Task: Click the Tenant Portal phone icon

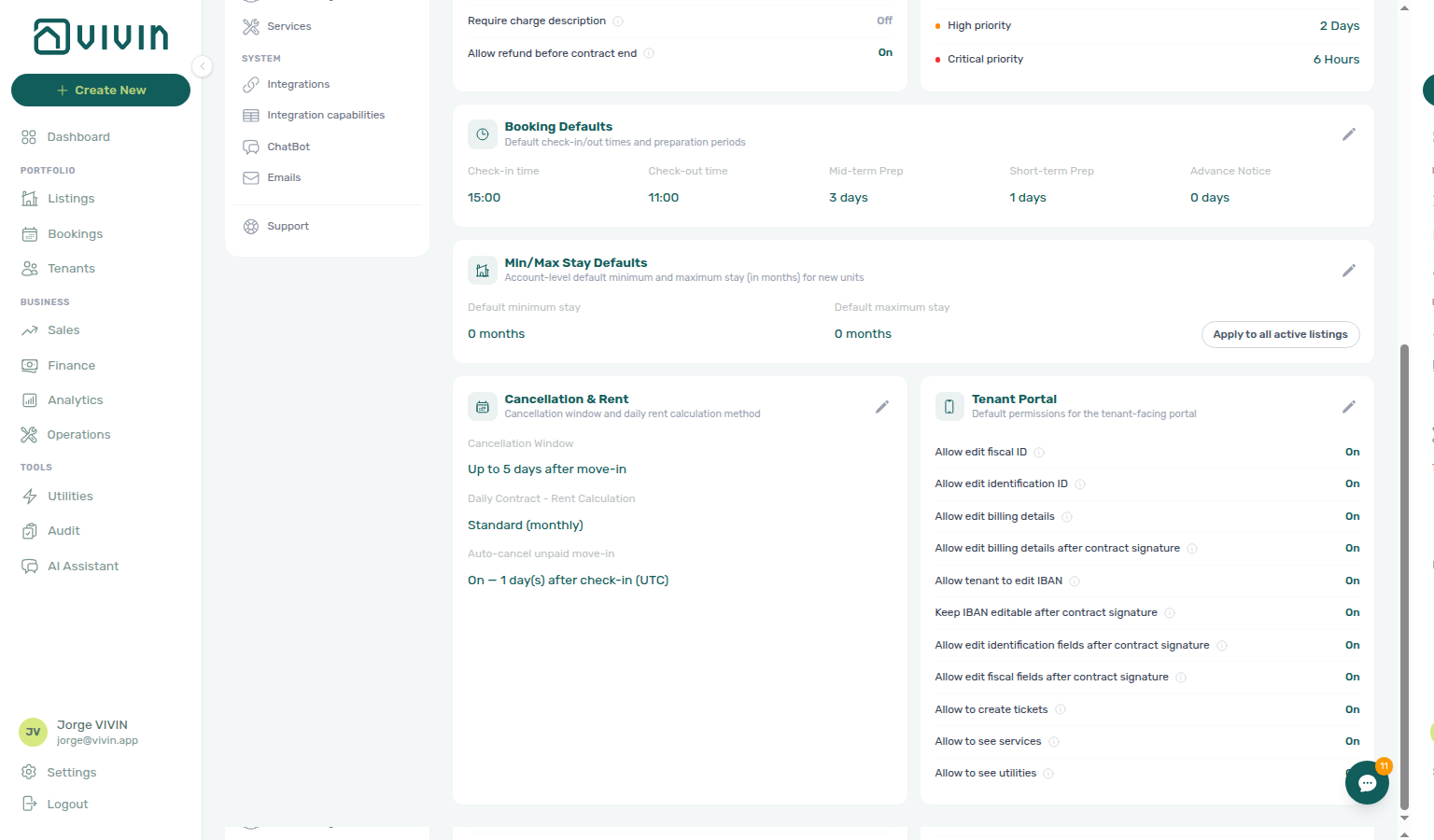Action: (949, 407)
